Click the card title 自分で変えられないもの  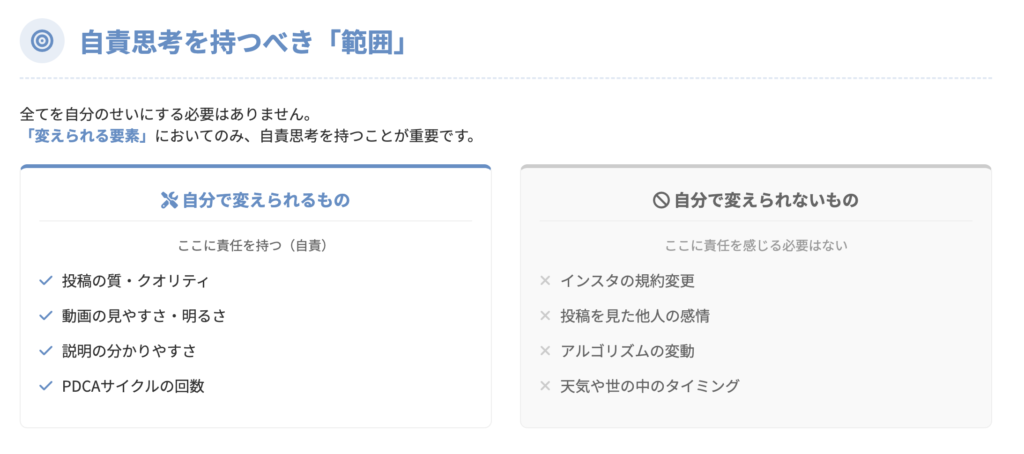tap(765, 200)
